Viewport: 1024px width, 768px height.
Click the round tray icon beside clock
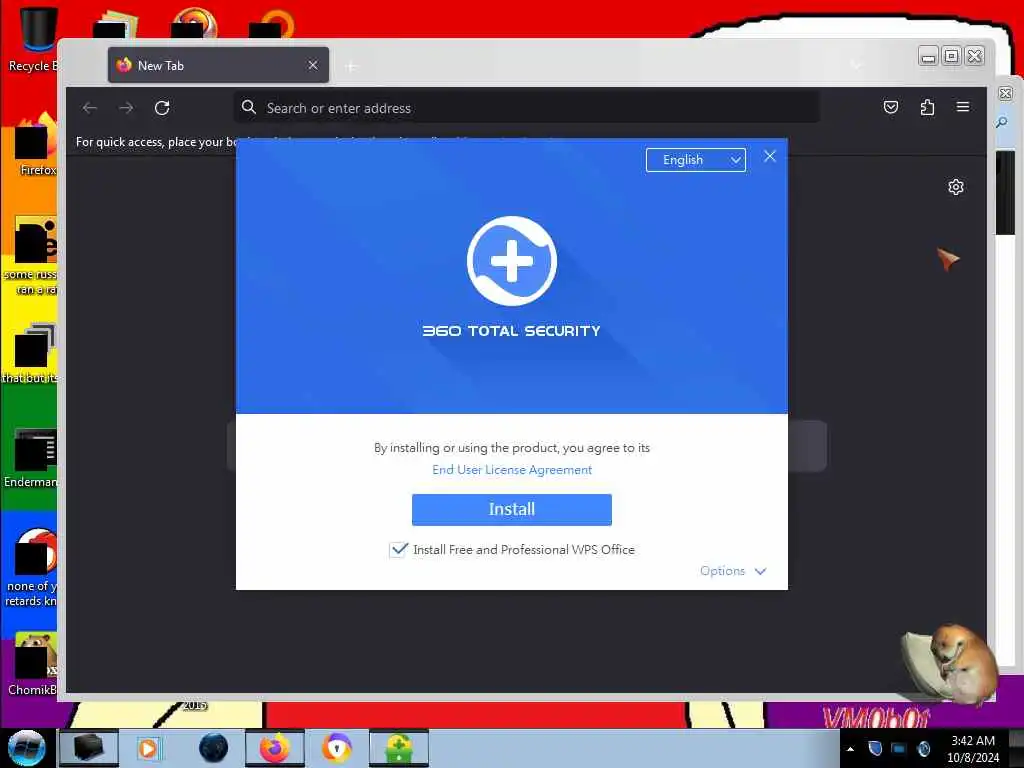click(x=923, y=748)
